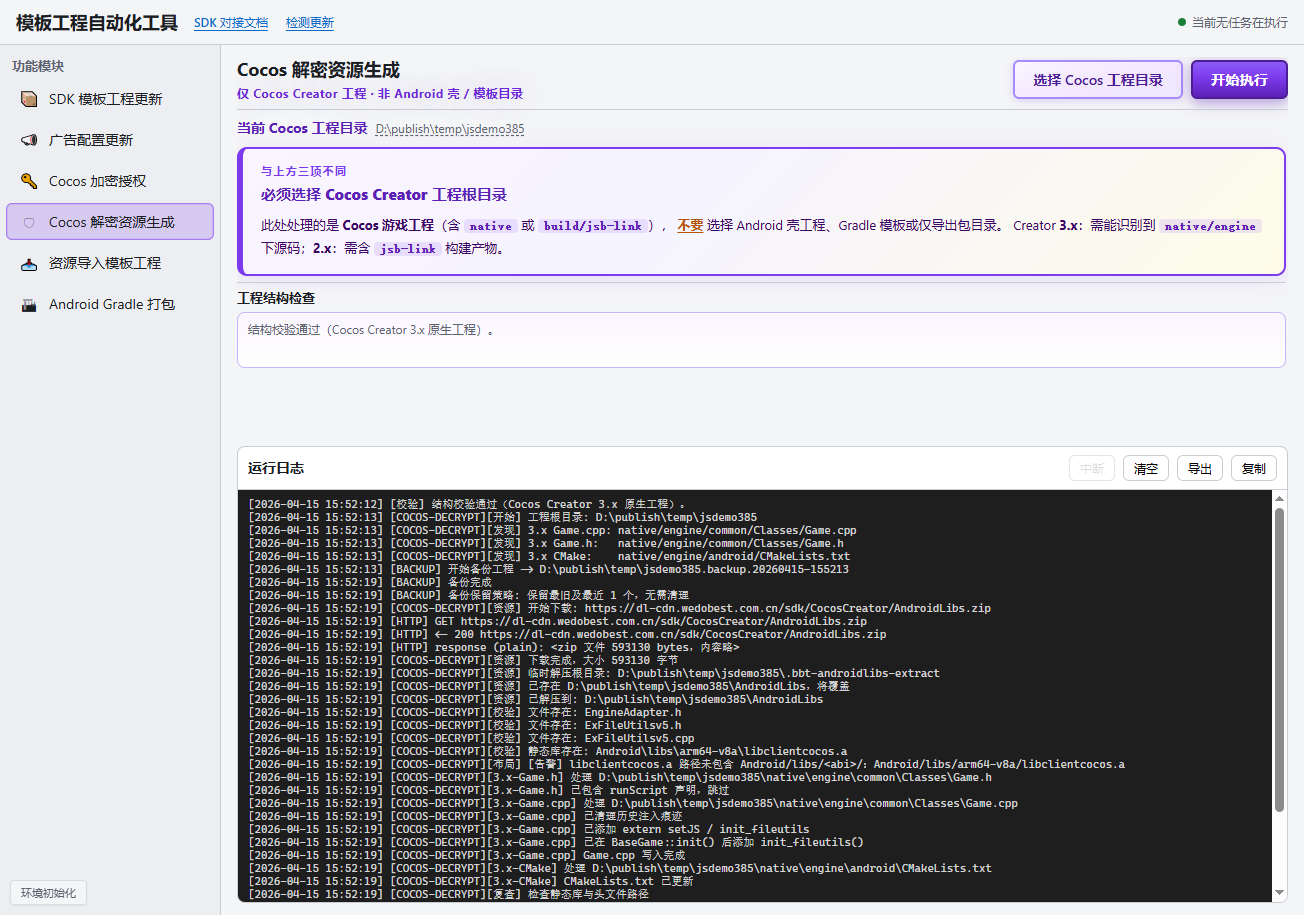Image resolution: width=1304 pixels, height=915 pixels.
Task: Export the run log with 导出
Action: point(1200,468)
